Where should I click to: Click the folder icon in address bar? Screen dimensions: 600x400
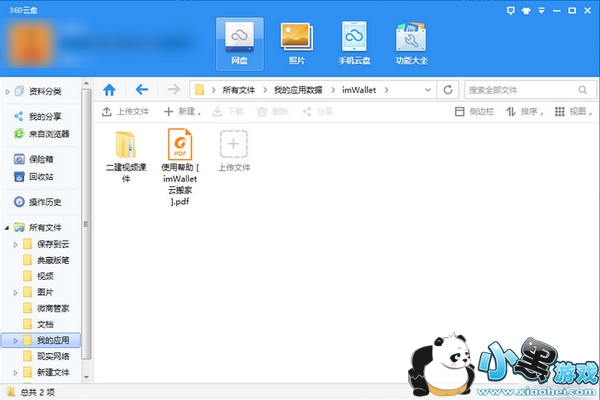(x=200, y=90)
